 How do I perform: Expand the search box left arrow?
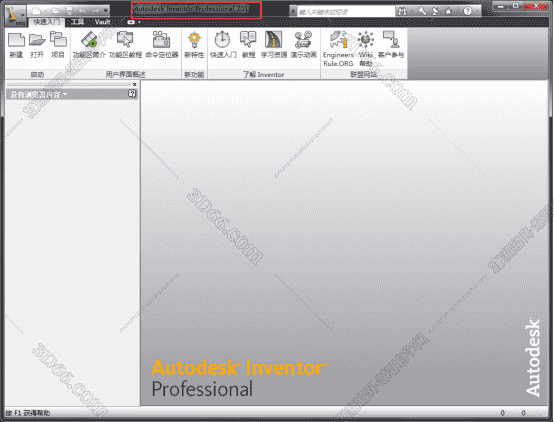(x=293, y=12)
